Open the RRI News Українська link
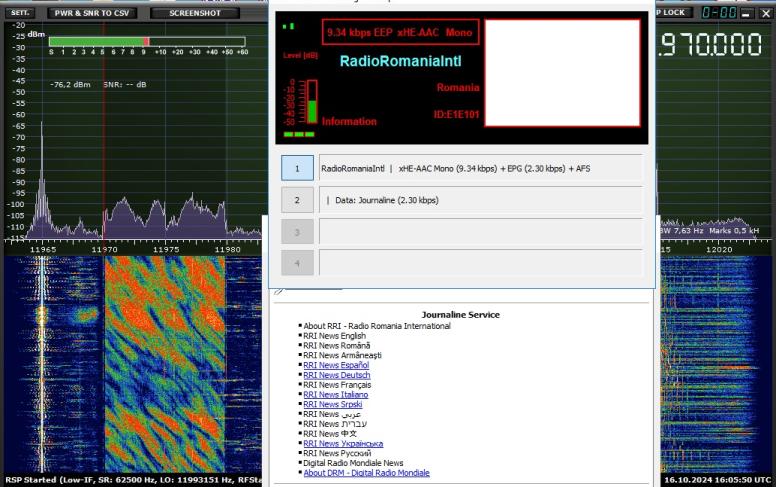 click(x=343, y=443)
